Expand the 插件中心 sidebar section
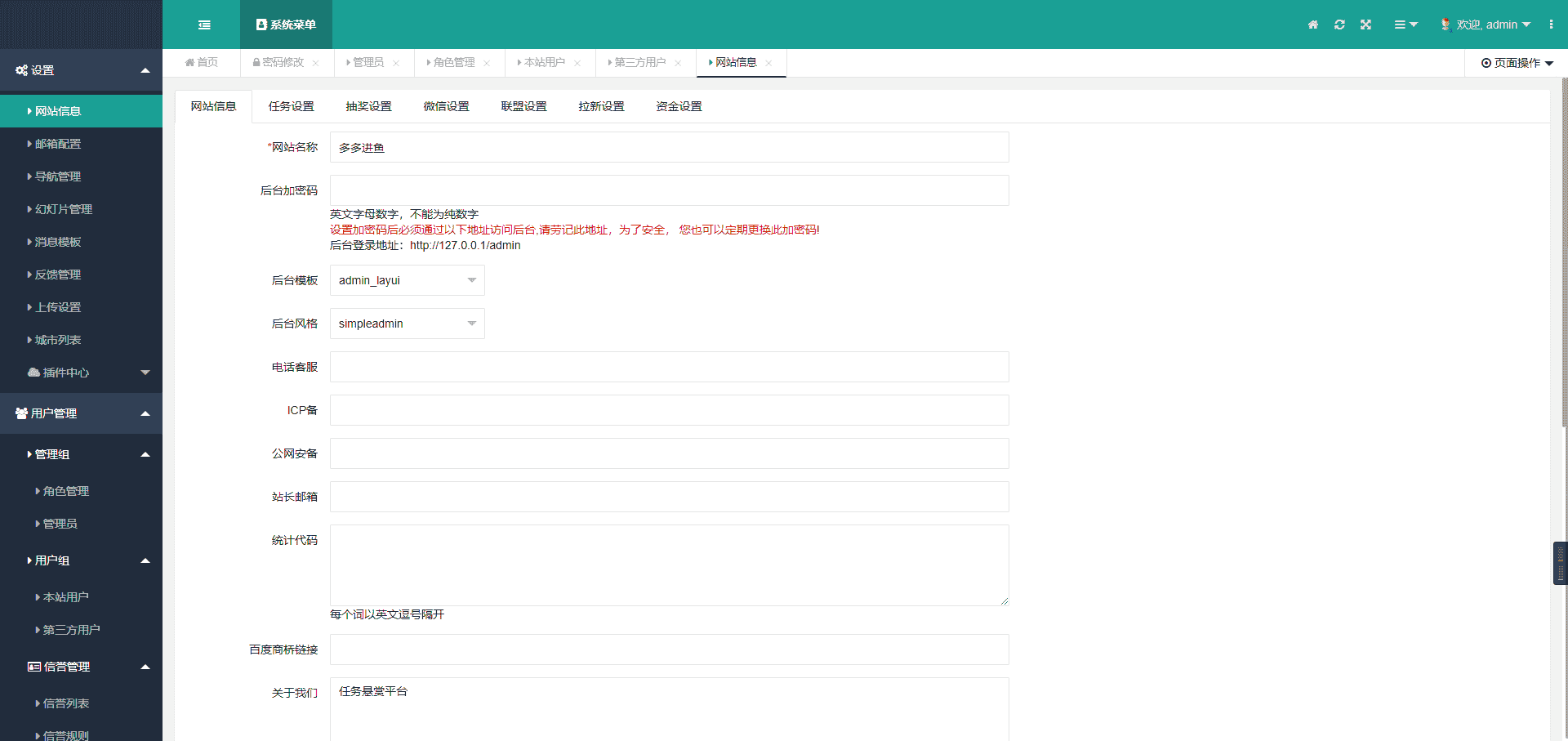This screenshot has width=1568, height=741. point(82,373)
